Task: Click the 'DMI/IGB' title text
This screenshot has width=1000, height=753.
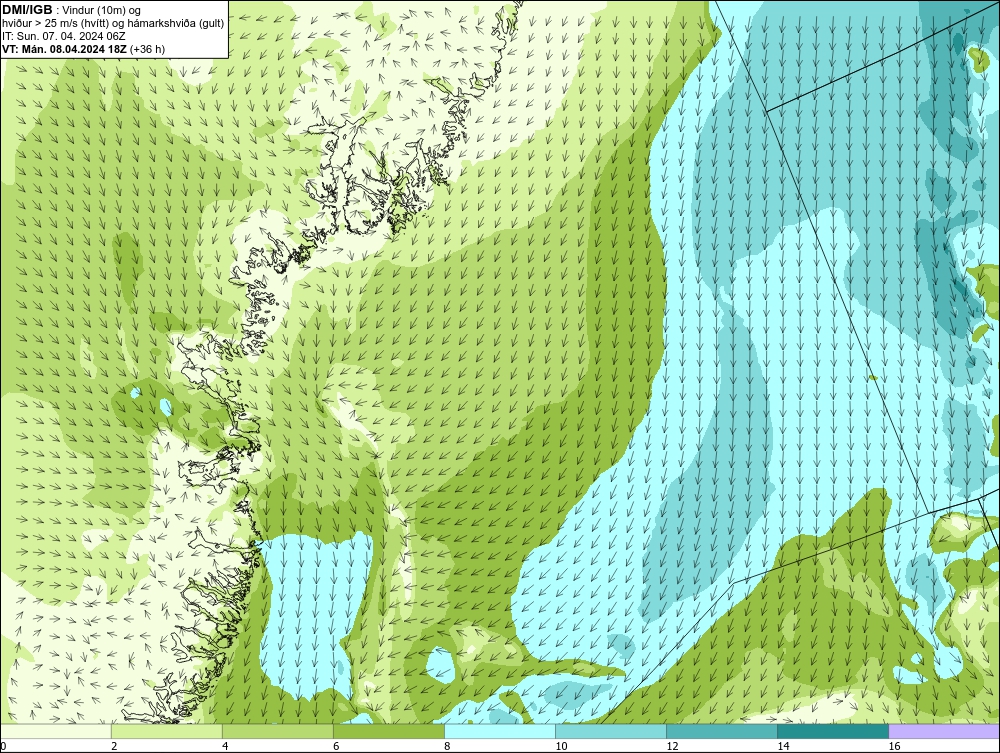Action: (x=27, y=10)
